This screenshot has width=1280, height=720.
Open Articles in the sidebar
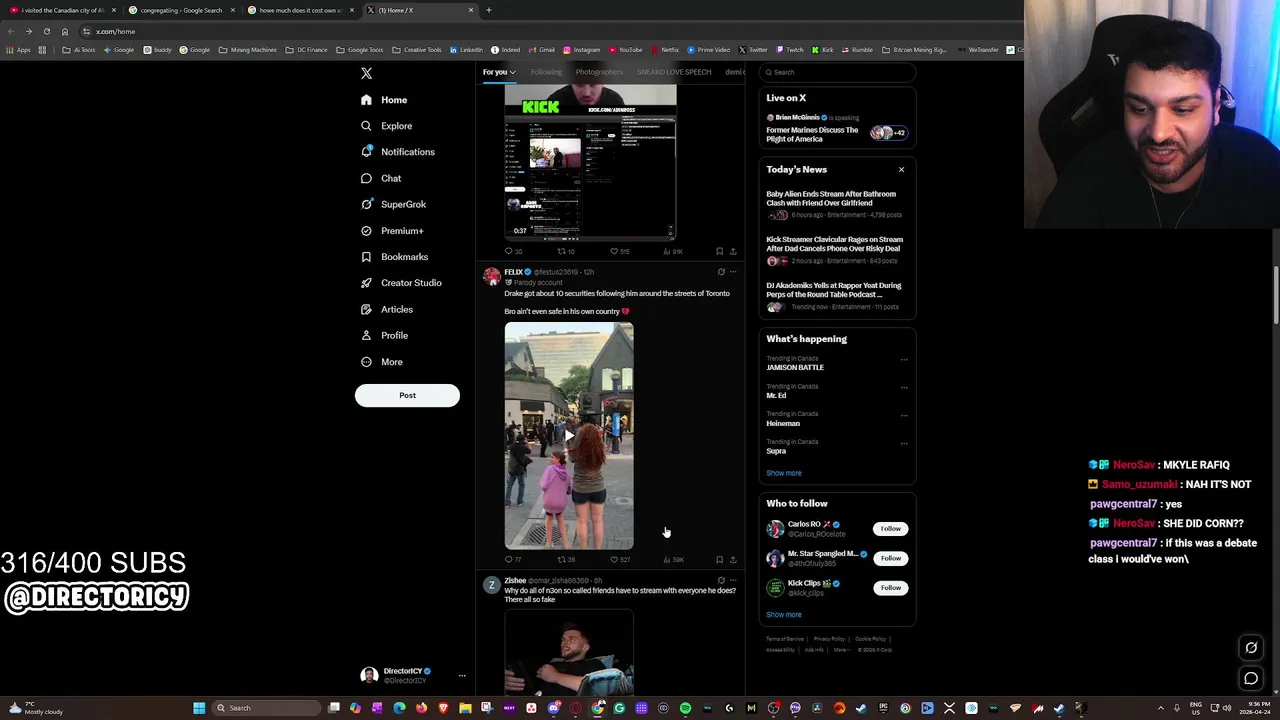point(387,309)
